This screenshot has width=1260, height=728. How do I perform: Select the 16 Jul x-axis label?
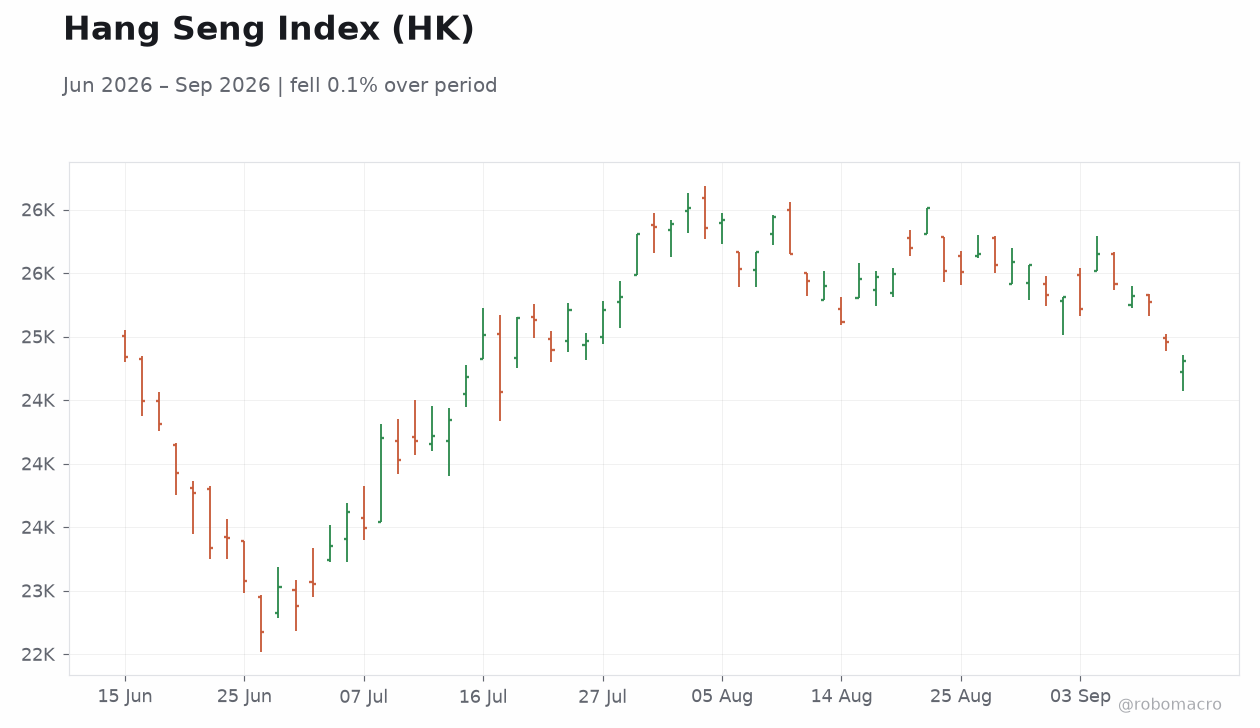(x=483, y=696)
